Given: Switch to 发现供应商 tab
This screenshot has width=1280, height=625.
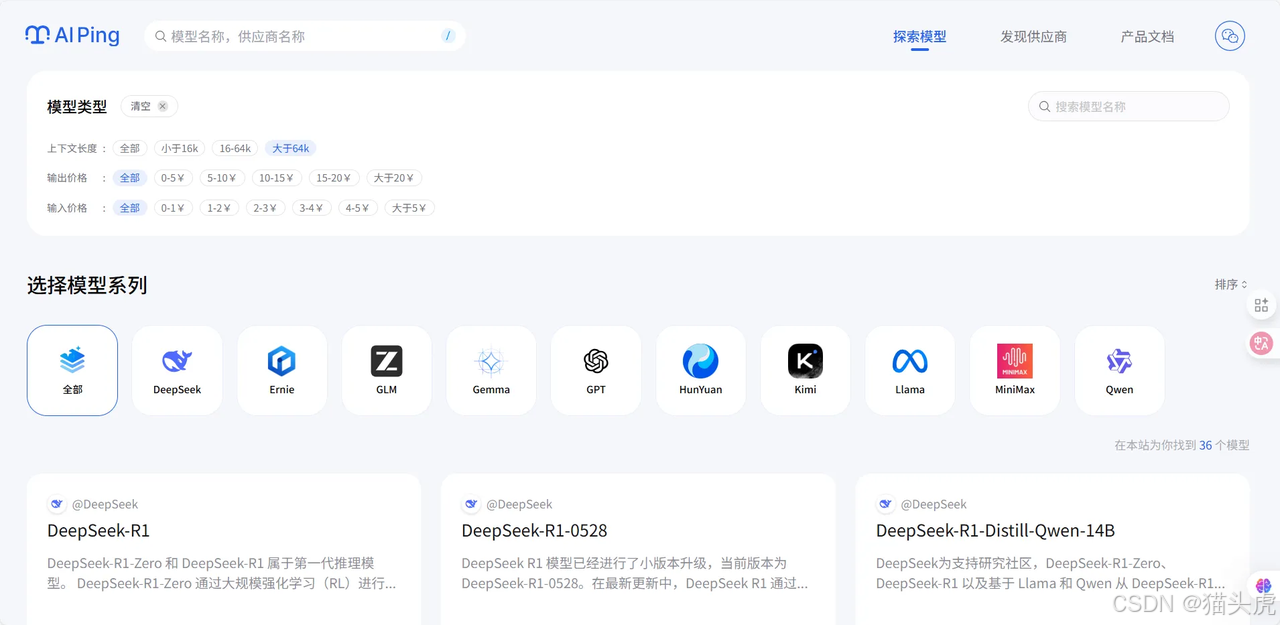Looking at the screenshot, I should [x=1033, y=36].
